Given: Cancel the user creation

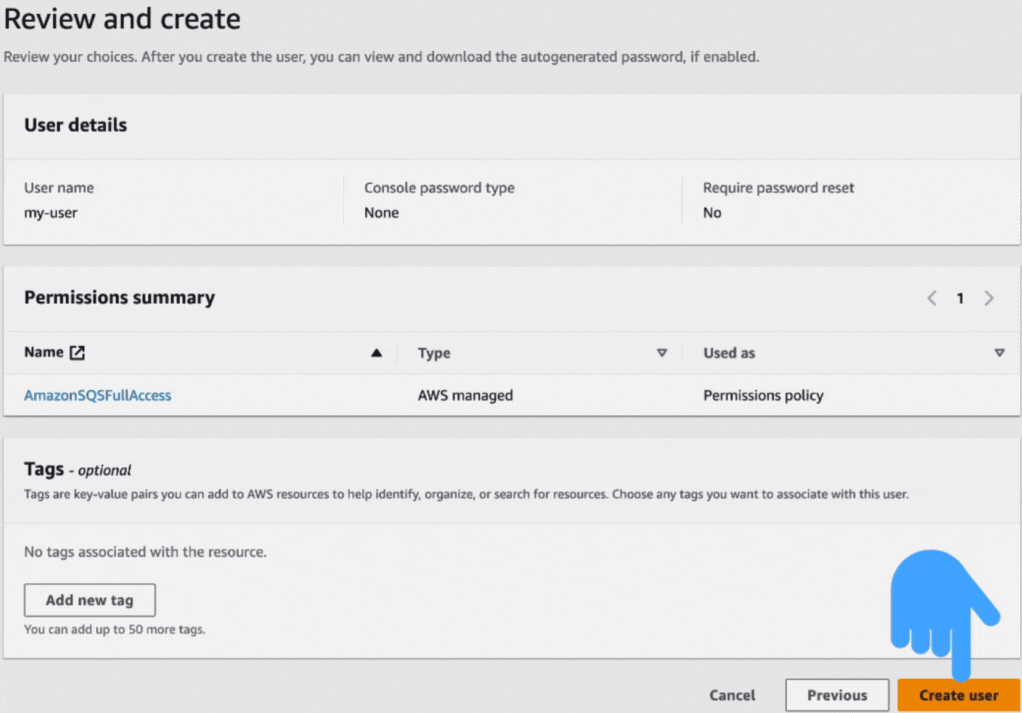Looking at the screenshot, I should pyautogui.click(x=732, y=695).
